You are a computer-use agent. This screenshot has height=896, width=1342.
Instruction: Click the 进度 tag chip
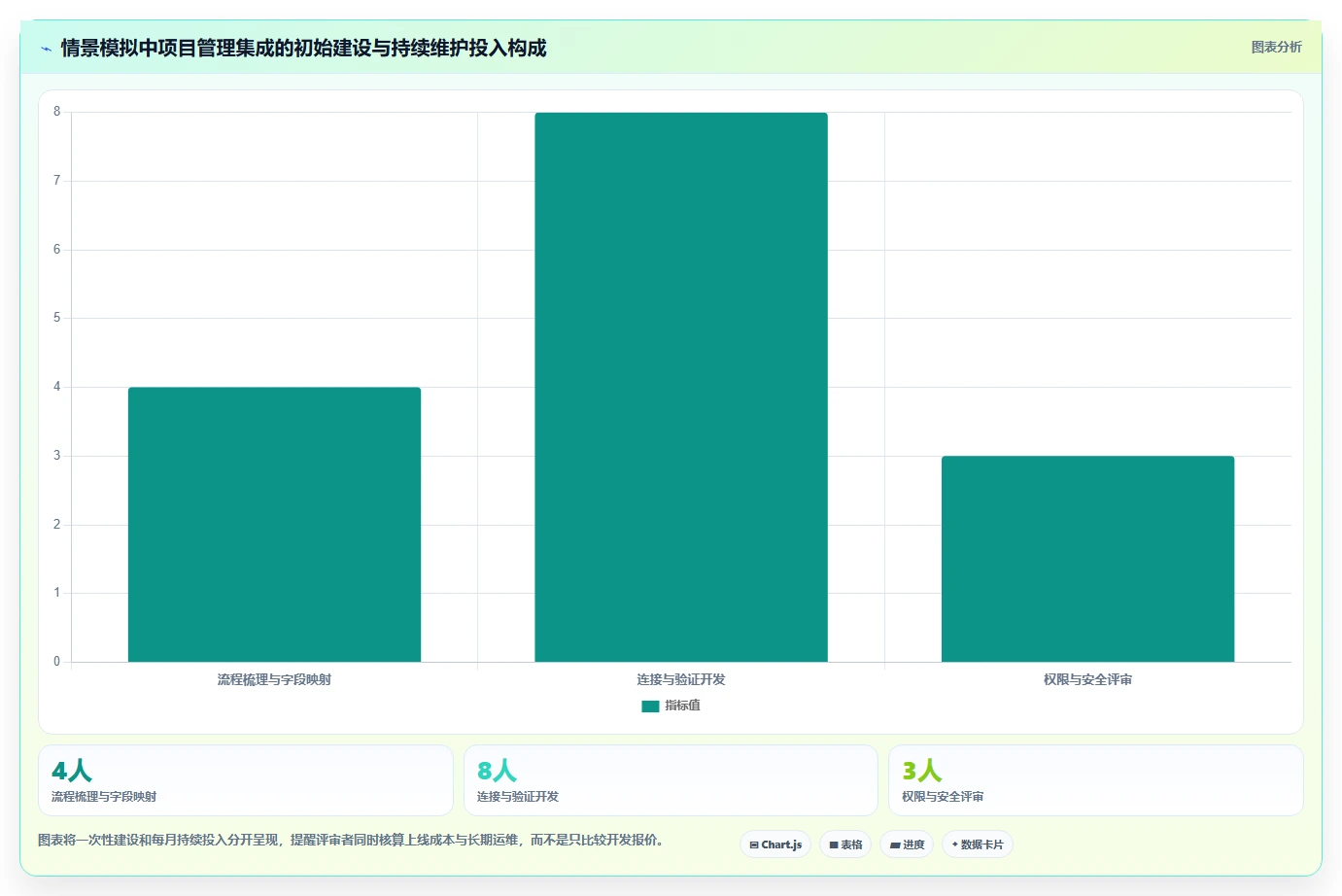click(907, 844)
